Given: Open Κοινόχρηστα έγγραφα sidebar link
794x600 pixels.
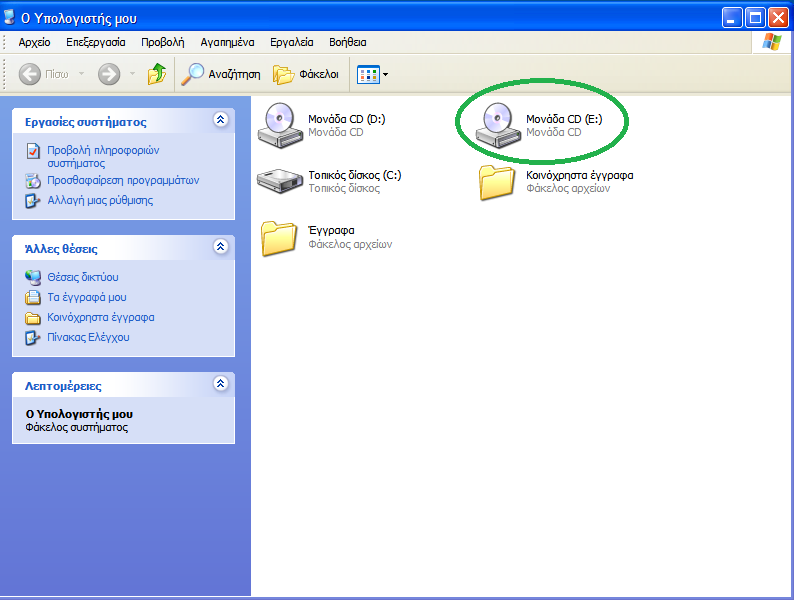Looking at the screenshot, I should pyautogui.click(x=101, y=317).
